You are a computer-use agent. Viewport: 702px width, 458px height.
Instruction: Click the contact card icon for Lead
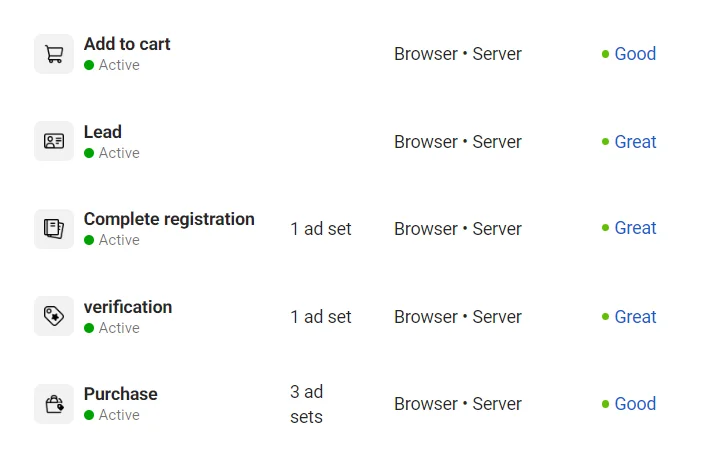click(54, 141)
